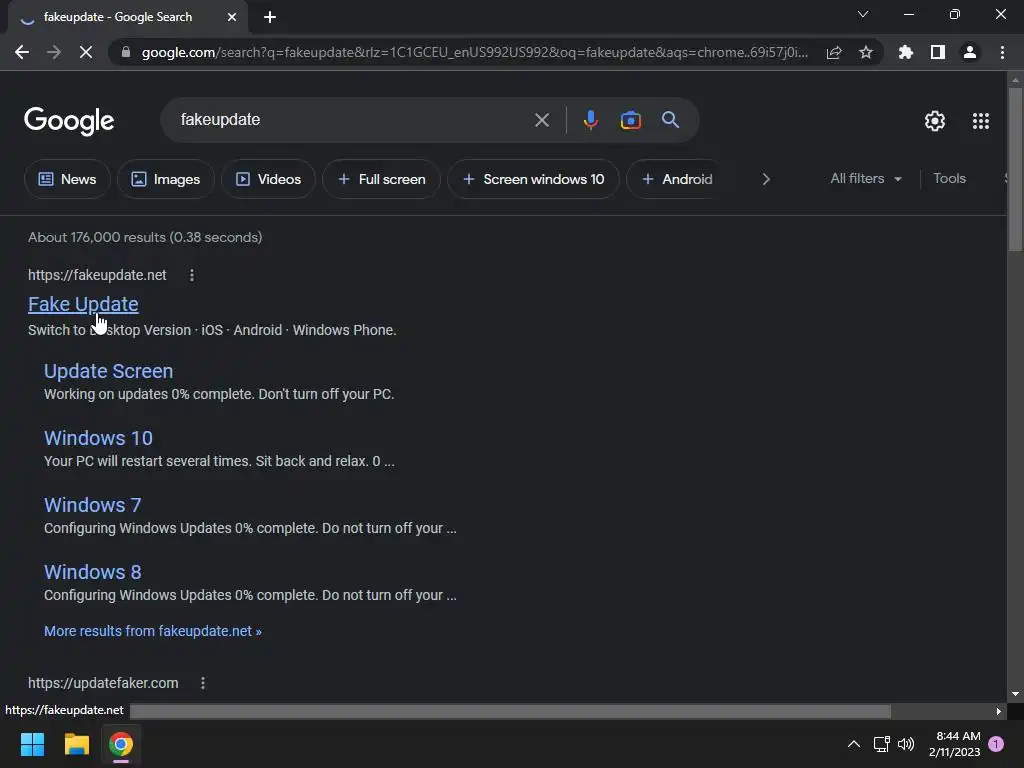Click the horizontal scrollbar thumb
The height and width of the screenshot is (768, 1024).
click(510, 711)
